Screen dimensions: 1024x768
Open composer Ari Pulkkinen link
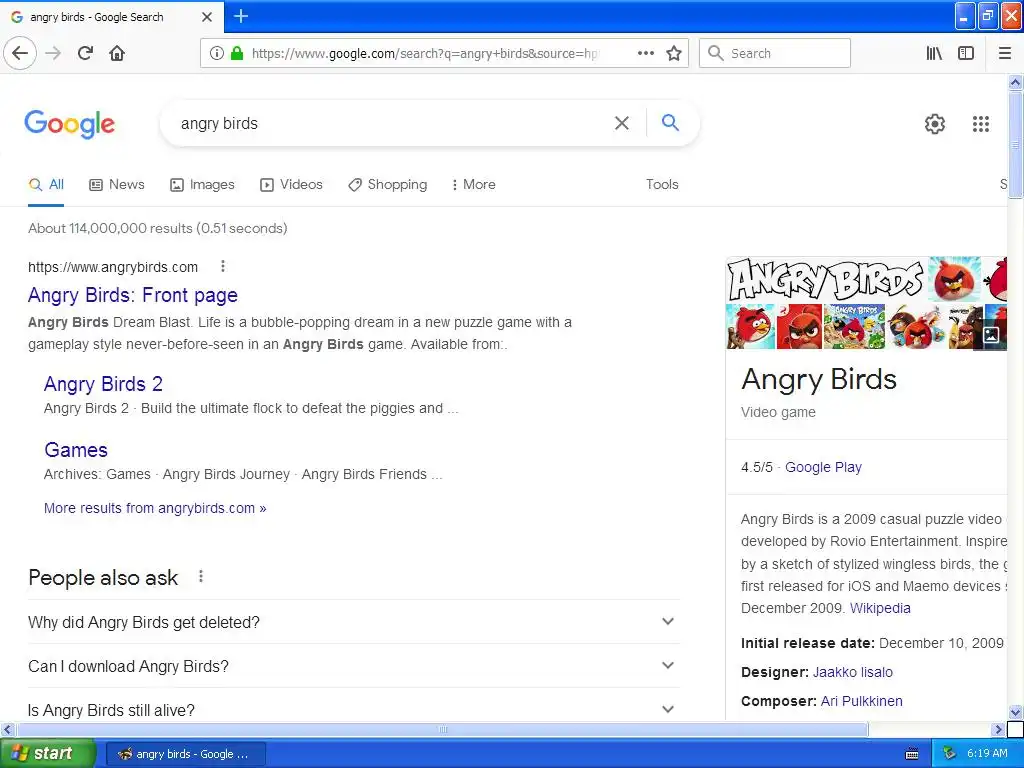coord(861,701)
